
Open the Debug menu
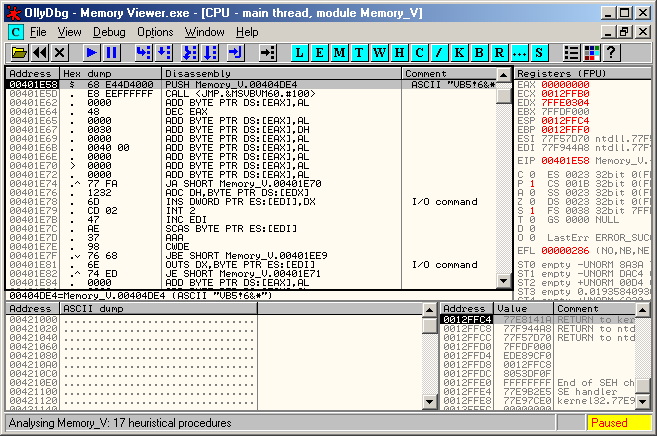point(109,32)
